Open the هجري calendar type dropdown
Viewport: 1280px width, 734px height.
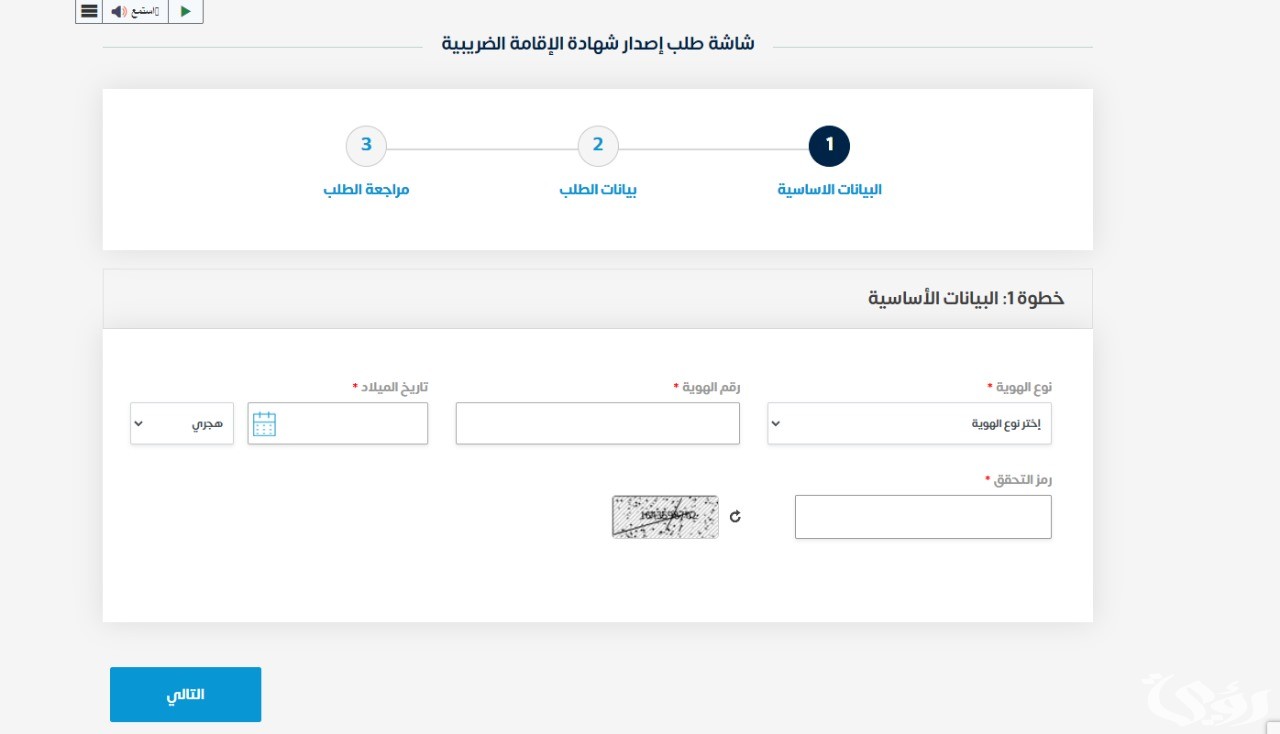[x=182, y=424]
